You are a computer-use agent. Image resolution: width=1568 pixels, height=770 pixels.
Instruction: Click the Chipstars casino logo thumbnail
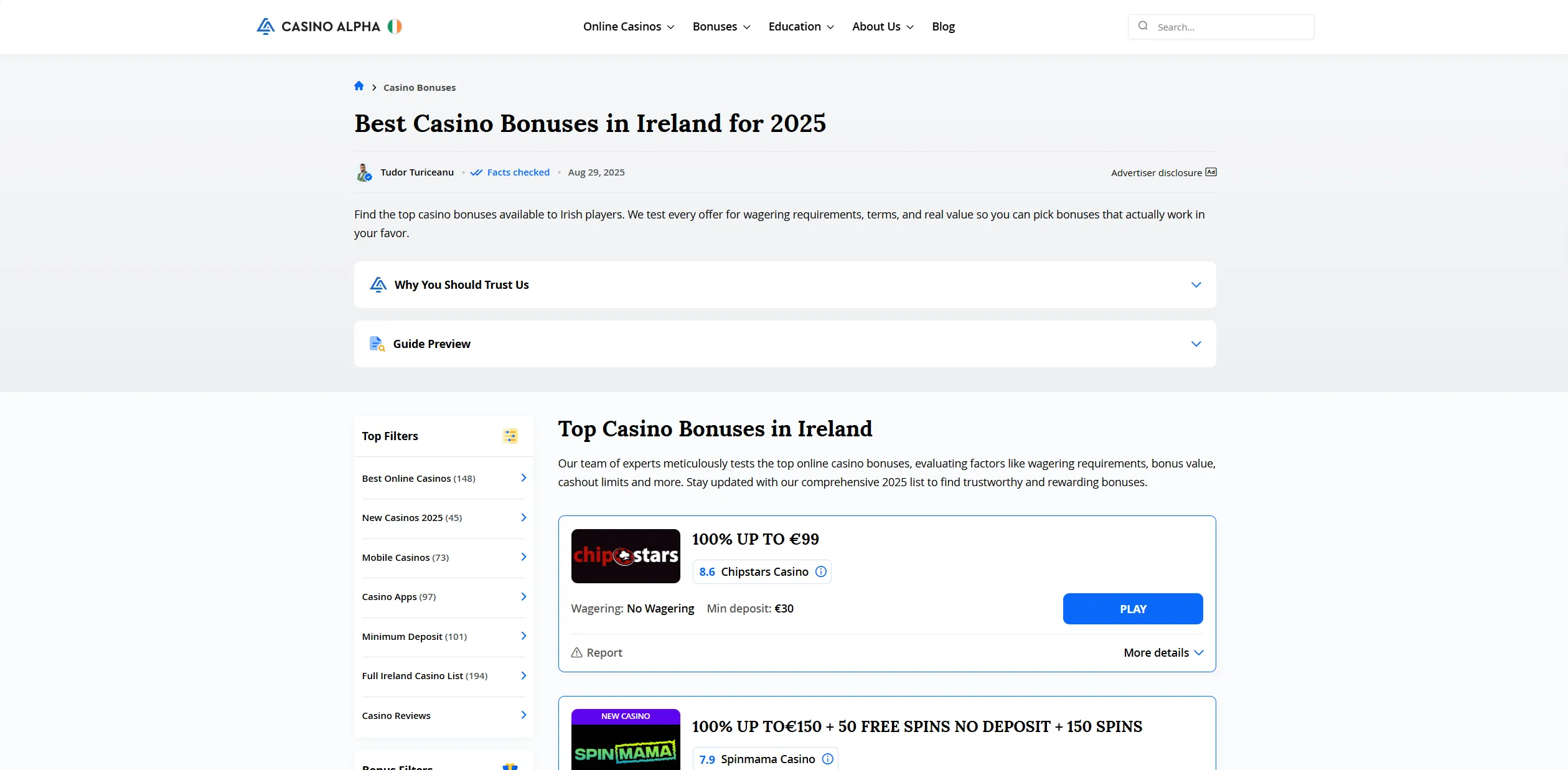pos(626,556)
